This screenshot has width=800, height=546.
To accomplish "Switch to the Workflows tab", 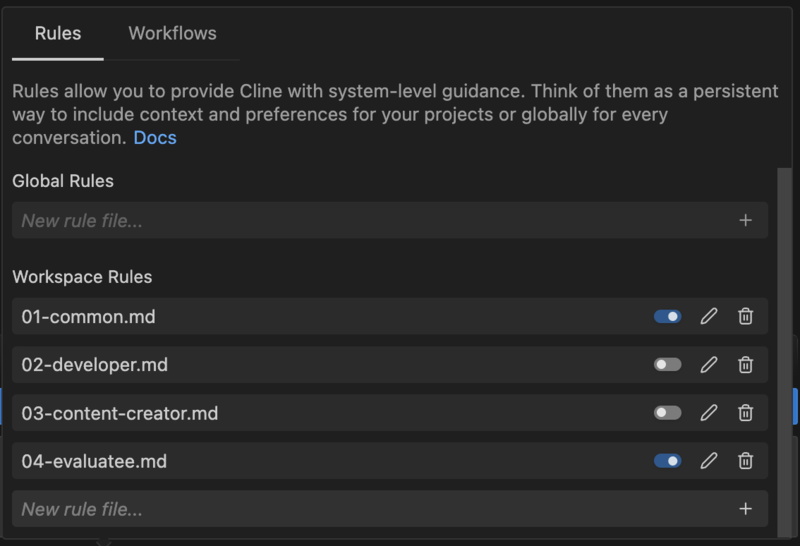I will 172,34.
